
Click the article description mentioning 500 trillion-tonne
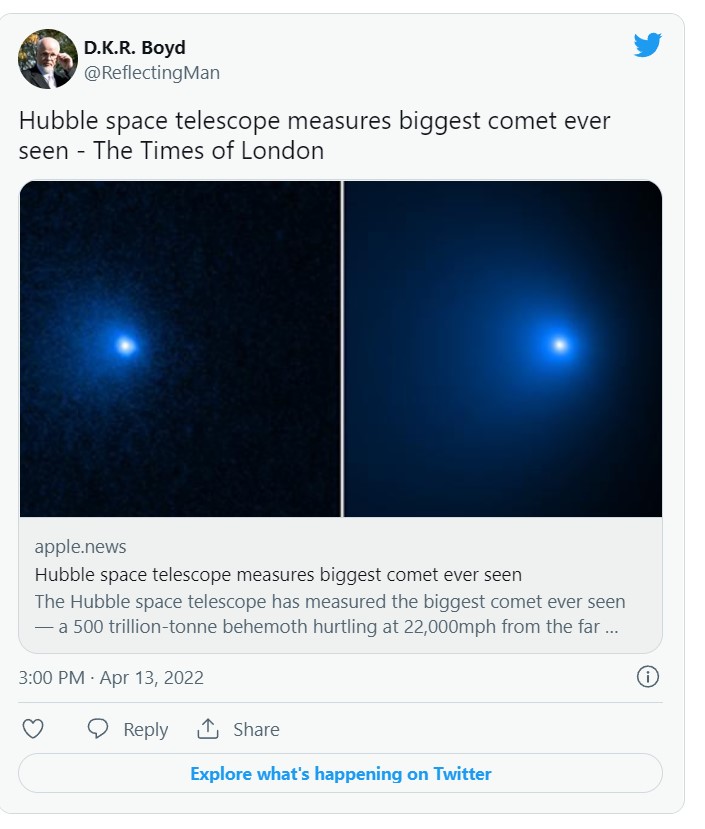(x=330, y=615)
